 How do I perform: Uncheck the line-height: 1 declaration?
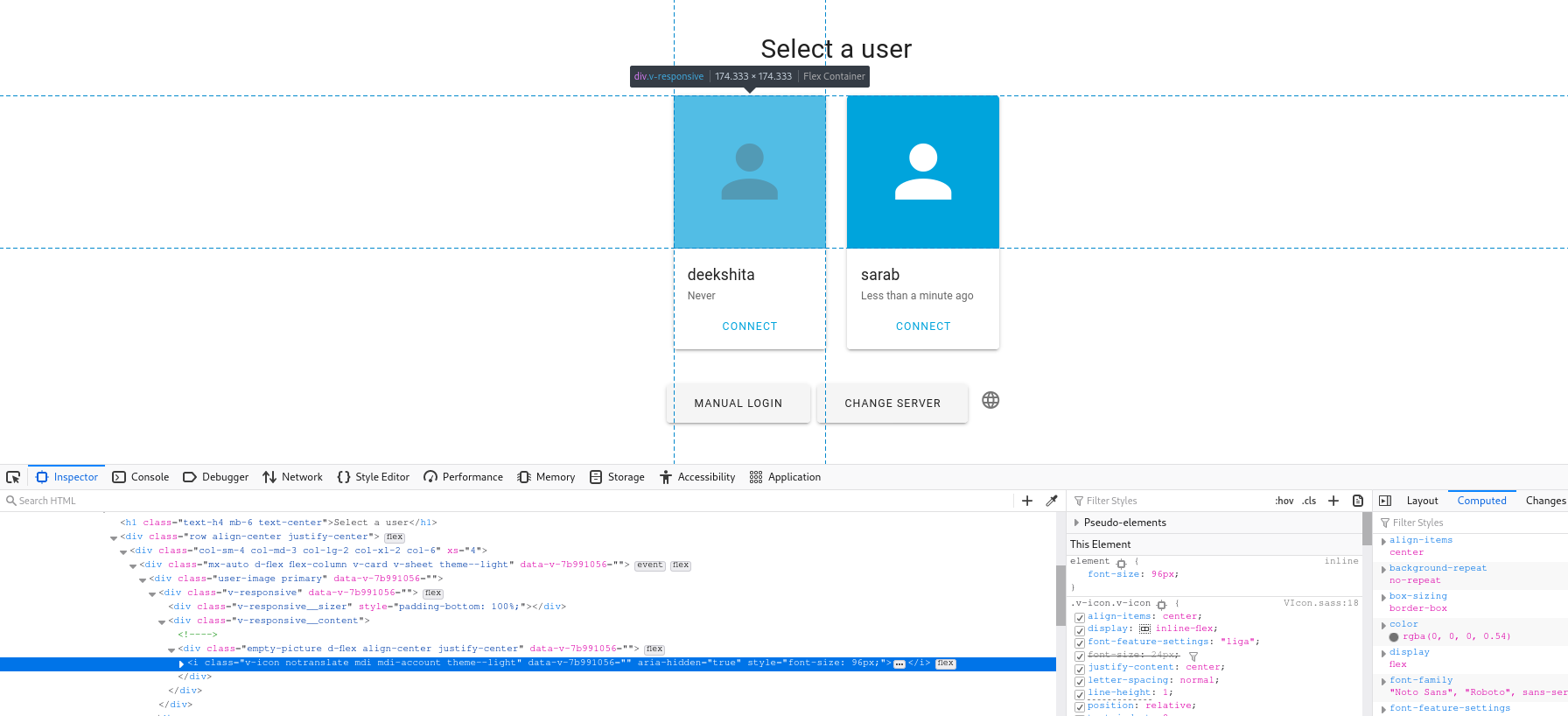coord(1080,694)
